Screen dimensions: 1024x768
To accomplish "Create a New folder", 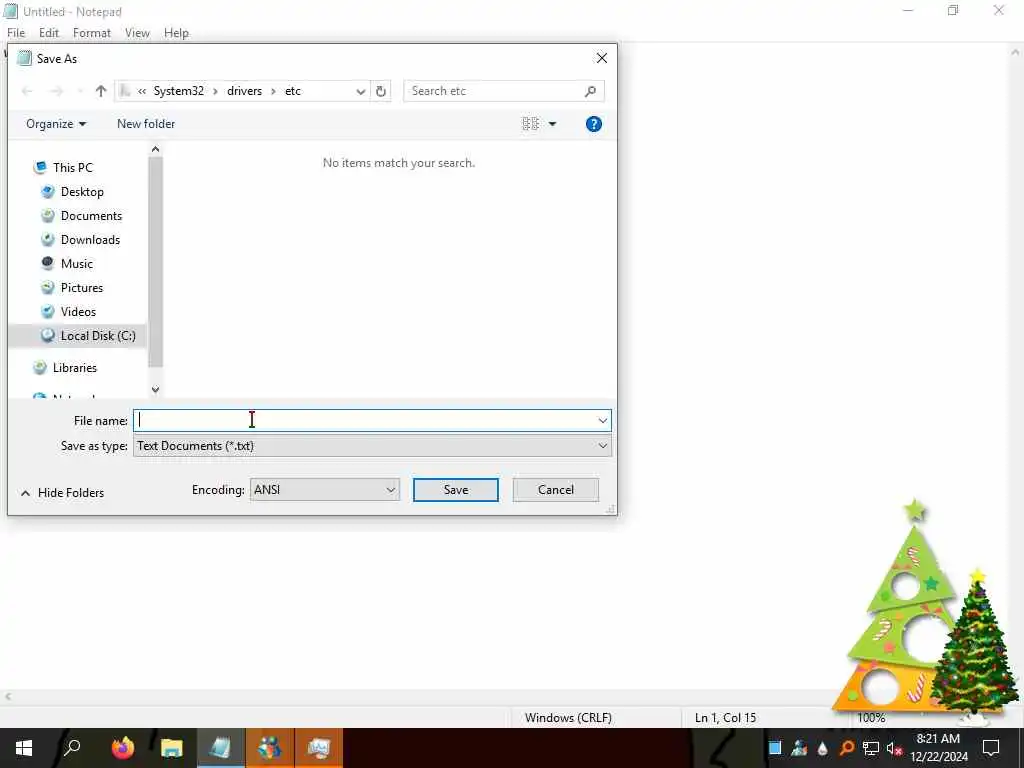I will [x=146, y=124].
